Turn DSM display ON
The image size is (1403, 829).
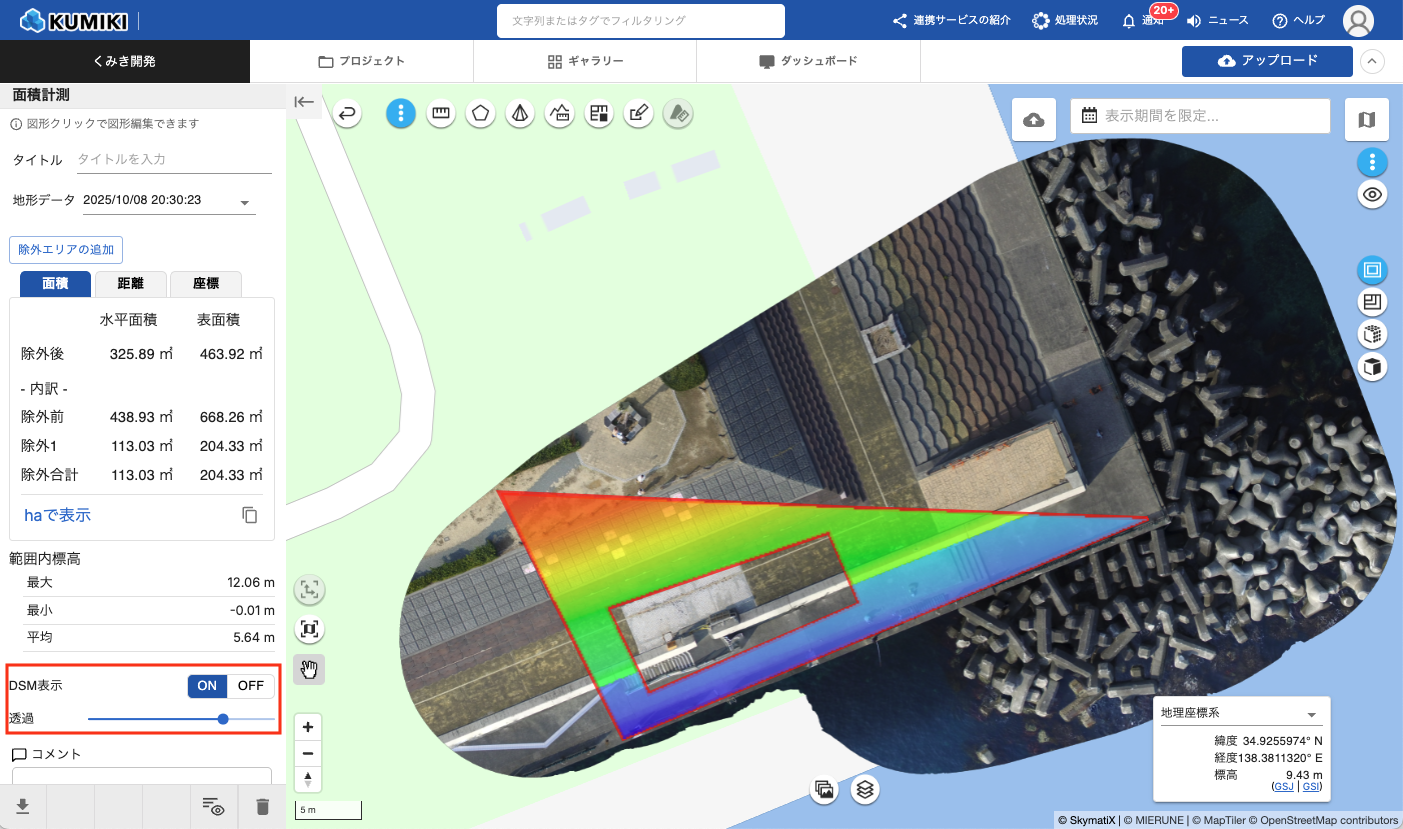[x=207, y=686]
